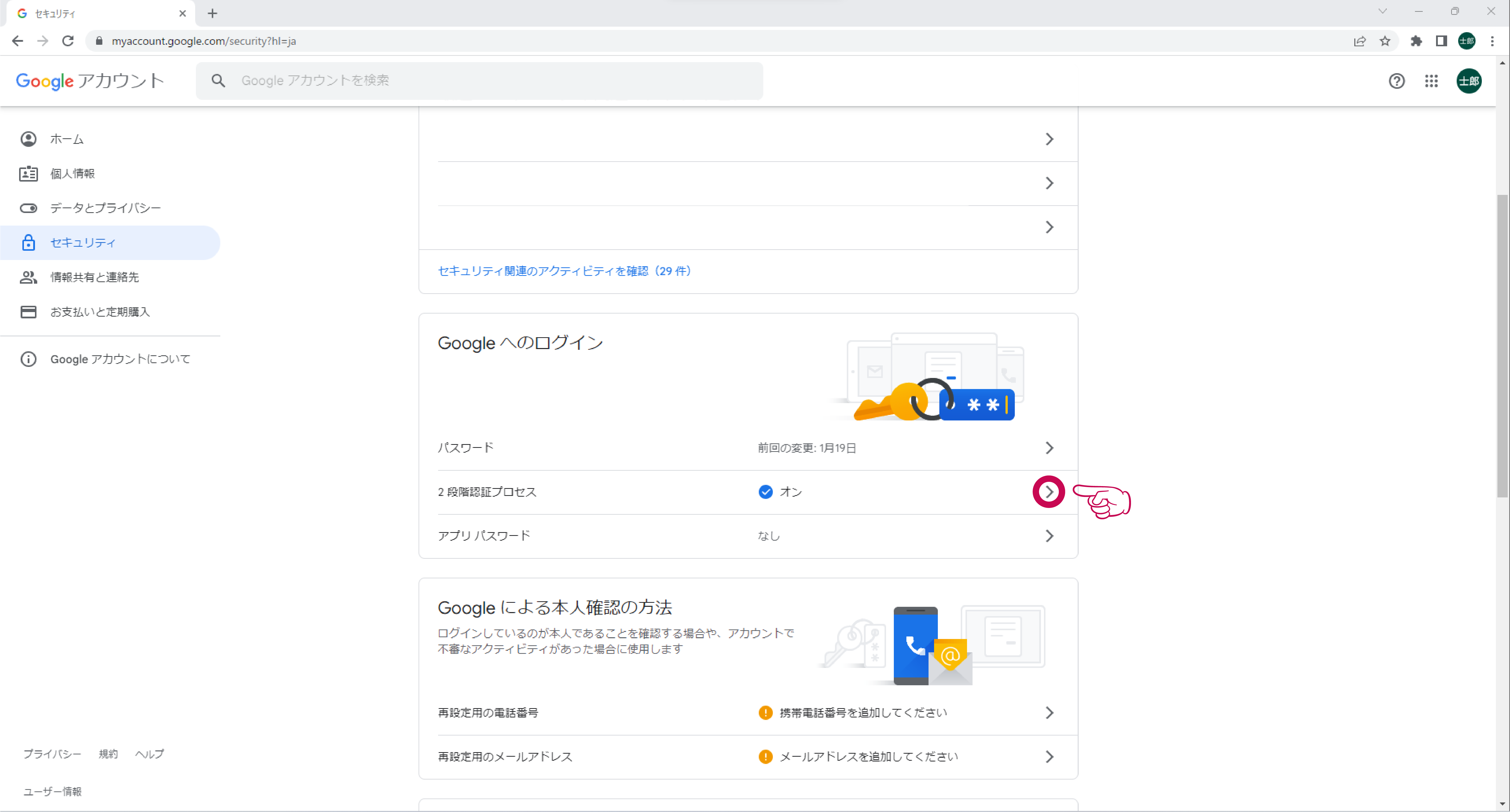Open the ヘルプ footer link
The width and height of the screenshot is (1510, 812).
[149, 754]
